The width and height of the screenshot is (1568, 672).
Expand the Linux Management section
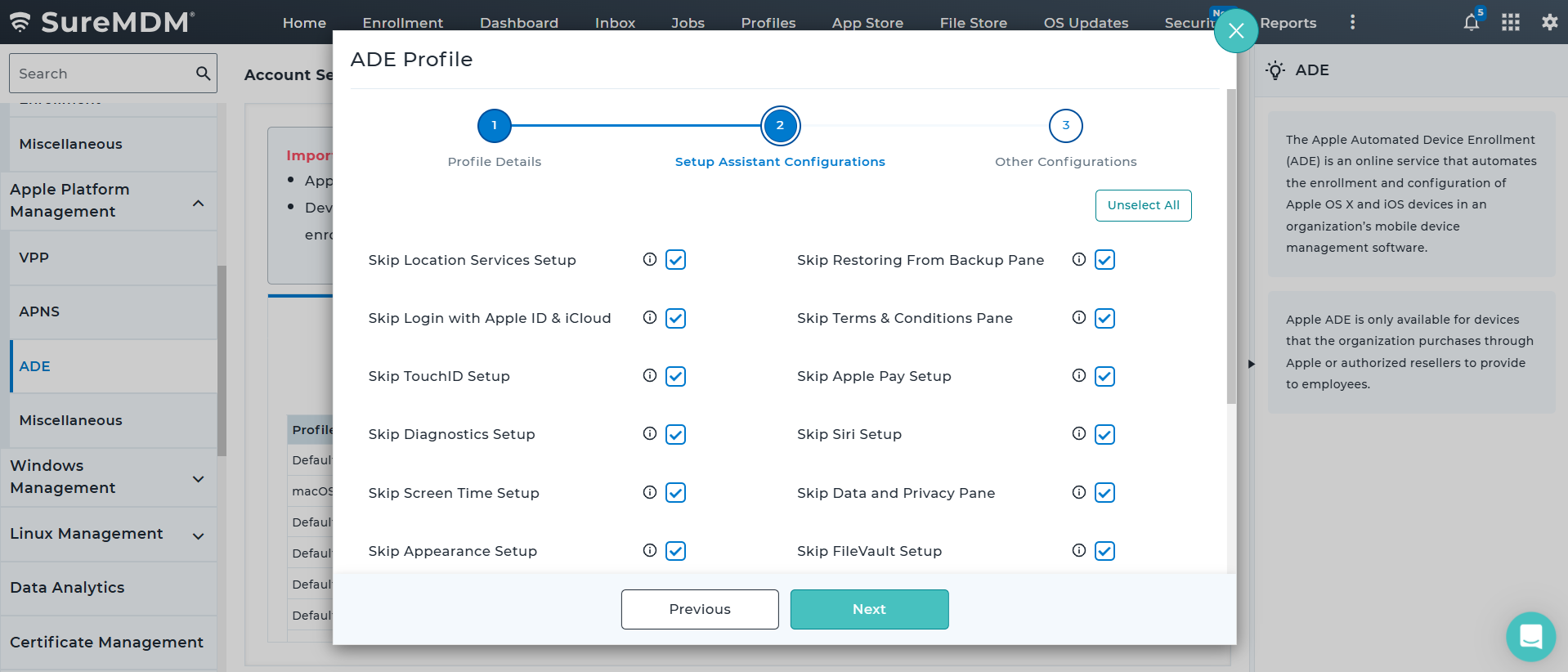pos(198,536)
